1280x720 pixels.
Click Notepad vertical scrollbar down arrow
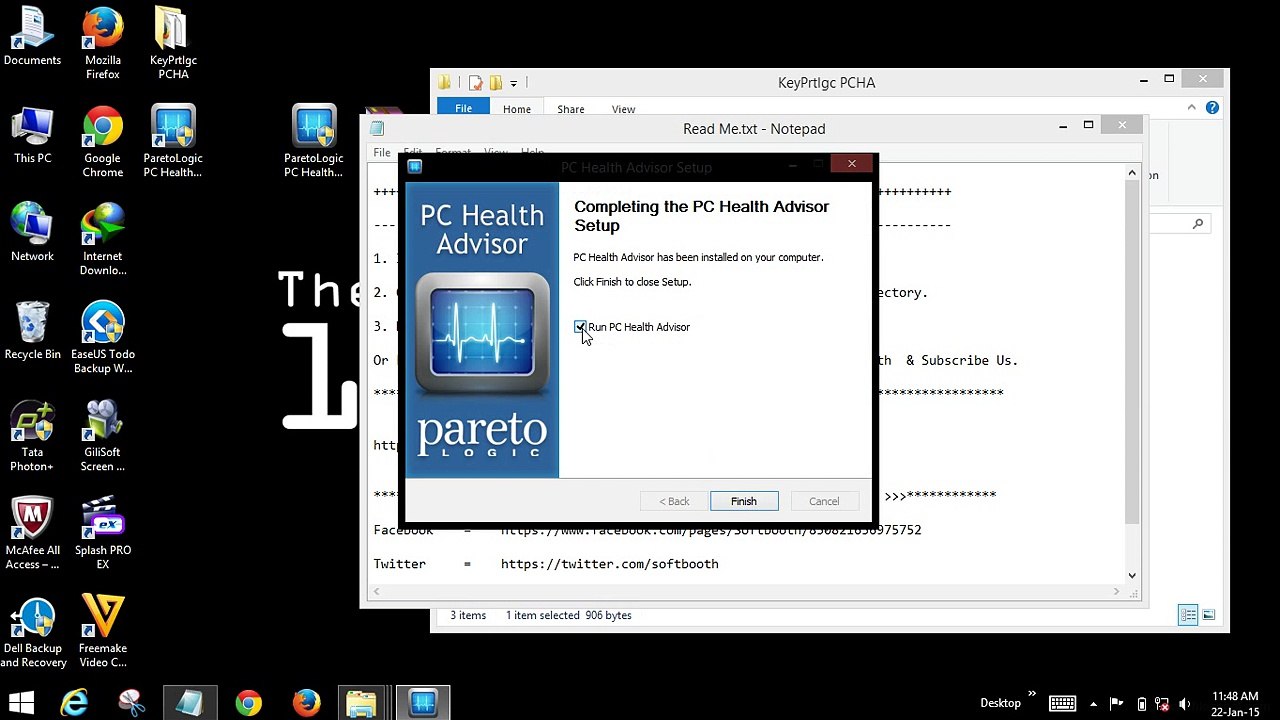pos(1132,575)
